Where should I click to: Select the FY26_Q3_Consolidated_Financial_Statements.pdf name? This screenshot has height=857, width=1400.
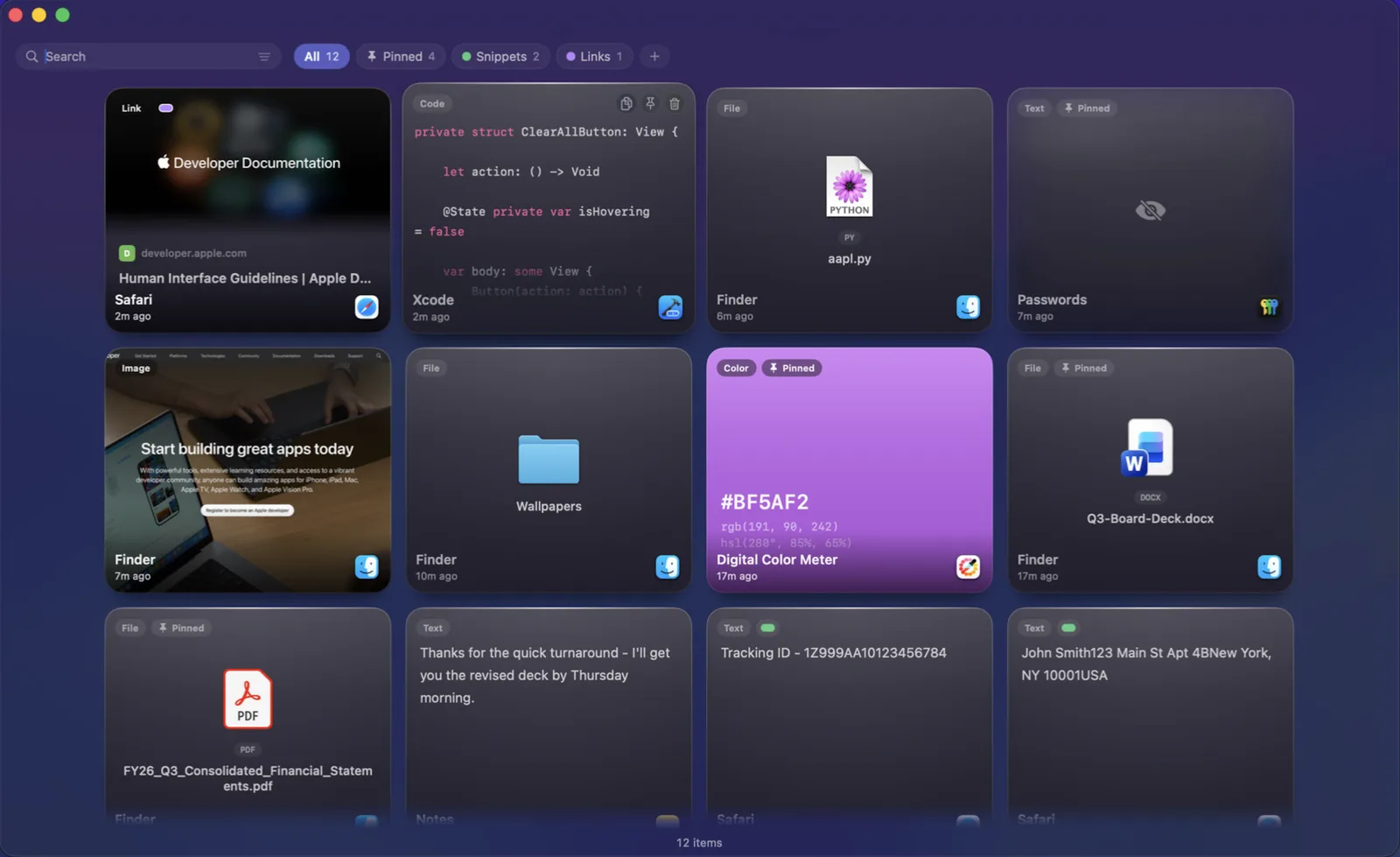(248, 778)
